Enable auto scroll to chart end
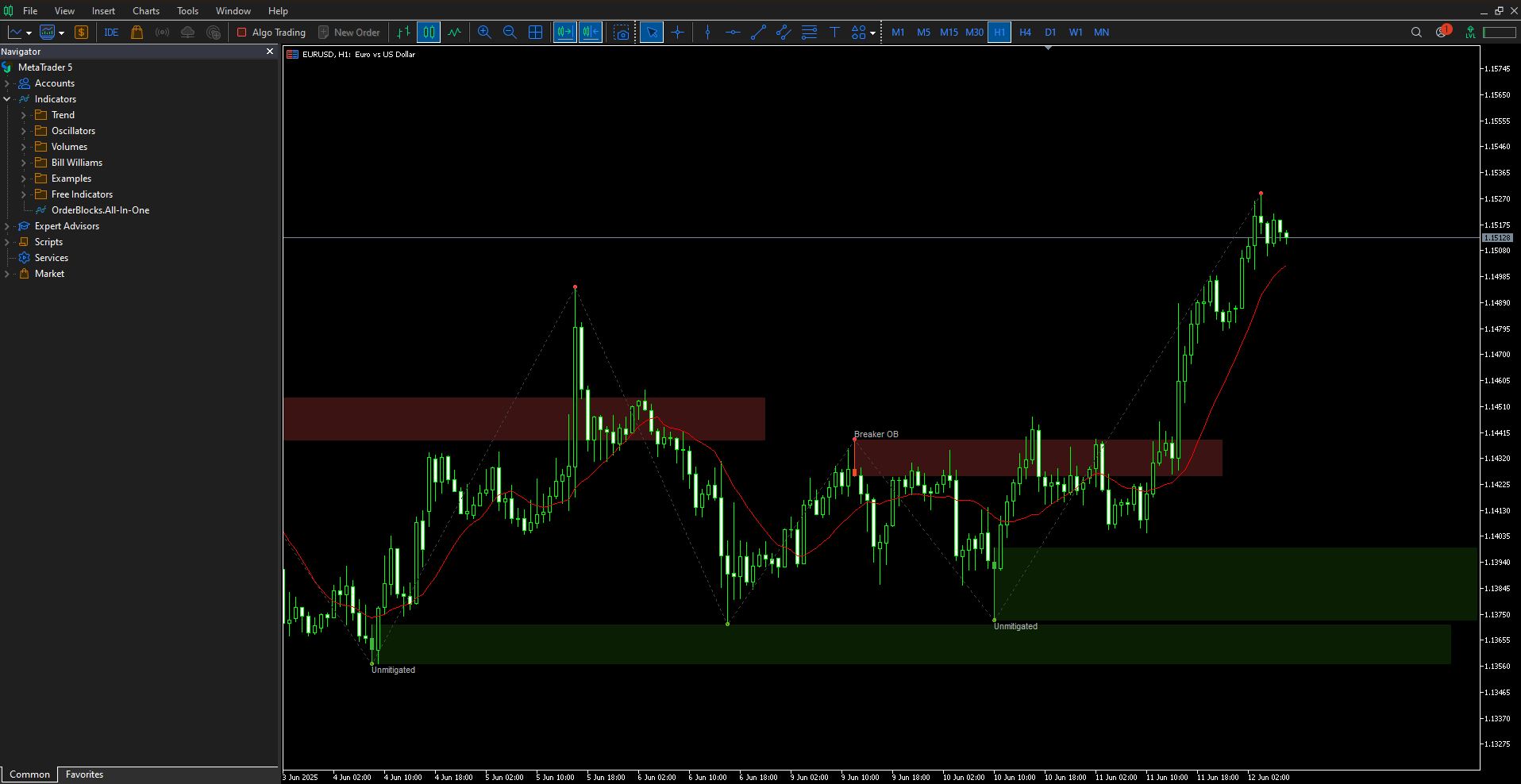1521x784 pixels. click(564, 32)
